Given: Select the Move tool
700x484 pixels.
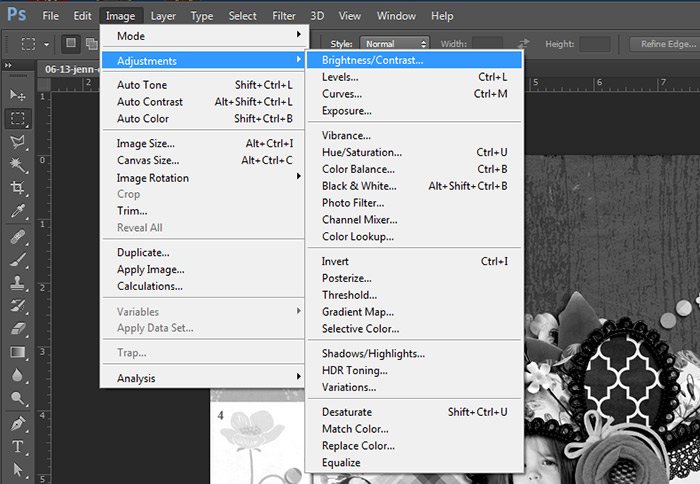Looking at the screenshot, I should point(18,95).
